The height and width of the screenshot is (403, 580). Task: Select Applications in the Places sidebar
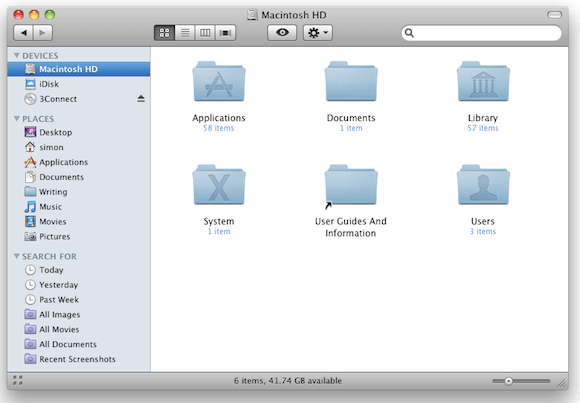[78, 162]
